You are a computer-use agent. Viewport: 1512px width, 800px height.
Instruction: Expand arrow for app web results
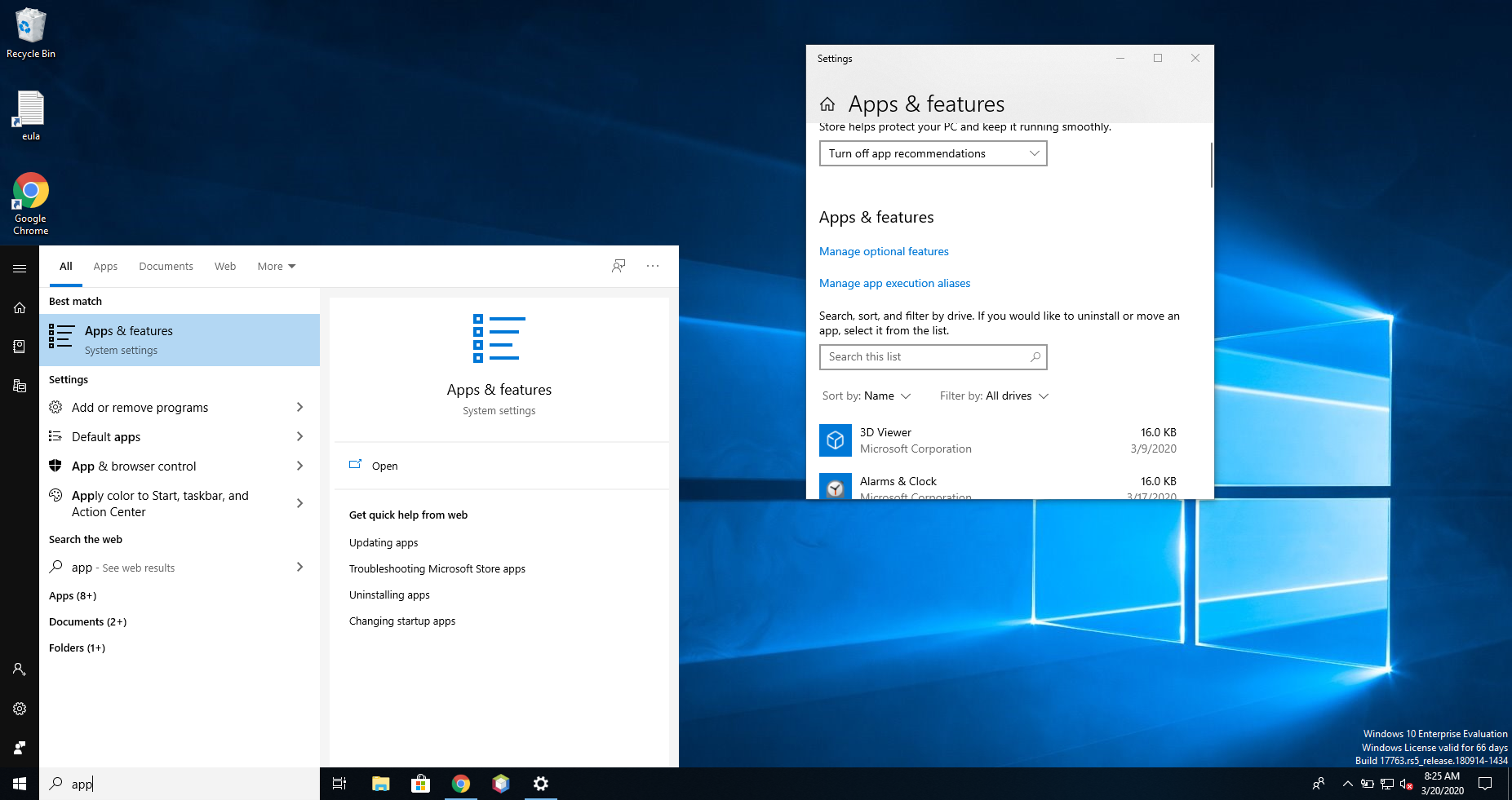point(300,567)
